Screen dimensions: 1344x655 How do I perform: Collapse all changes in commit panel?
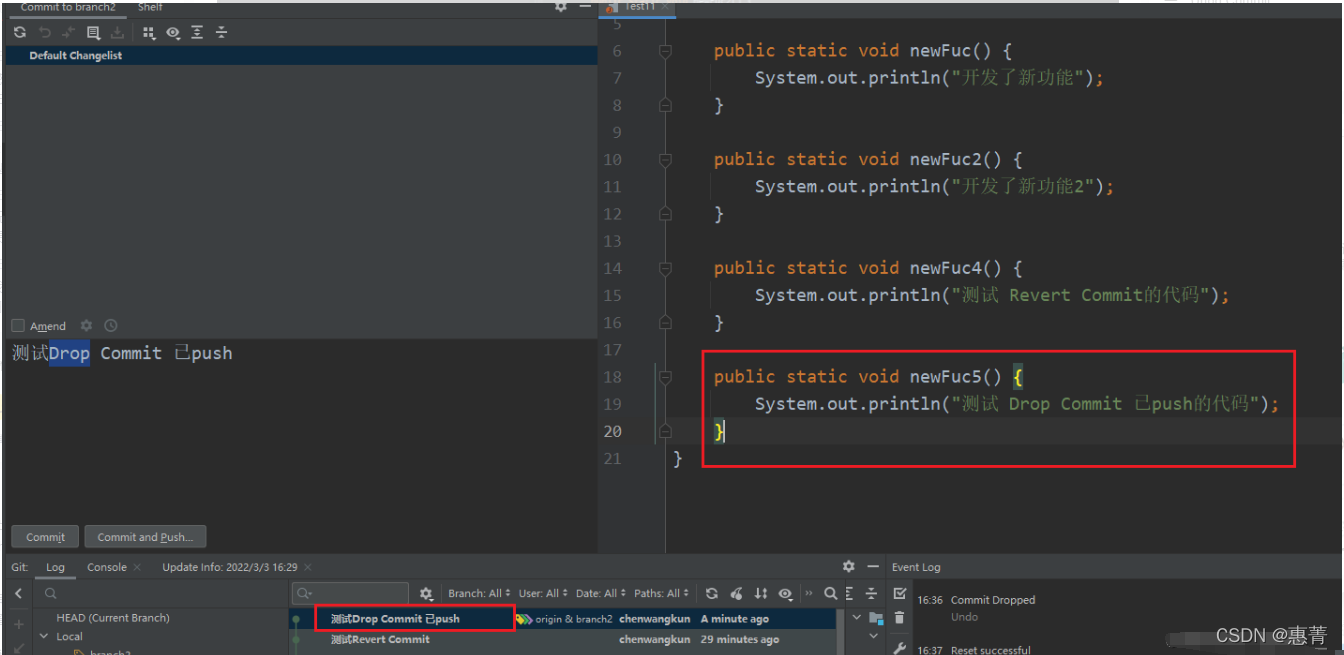tap(221, 32)
